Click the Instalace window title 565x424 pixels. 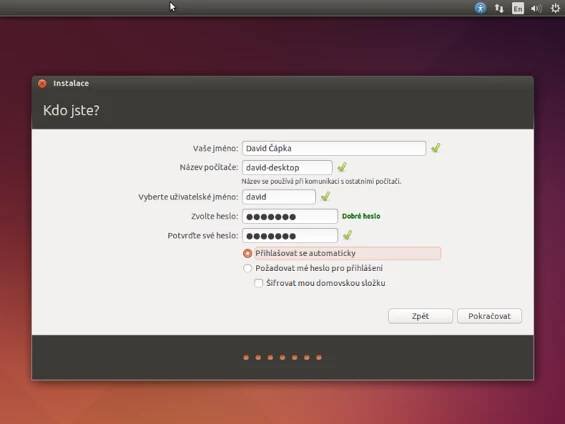coord(71,83)
